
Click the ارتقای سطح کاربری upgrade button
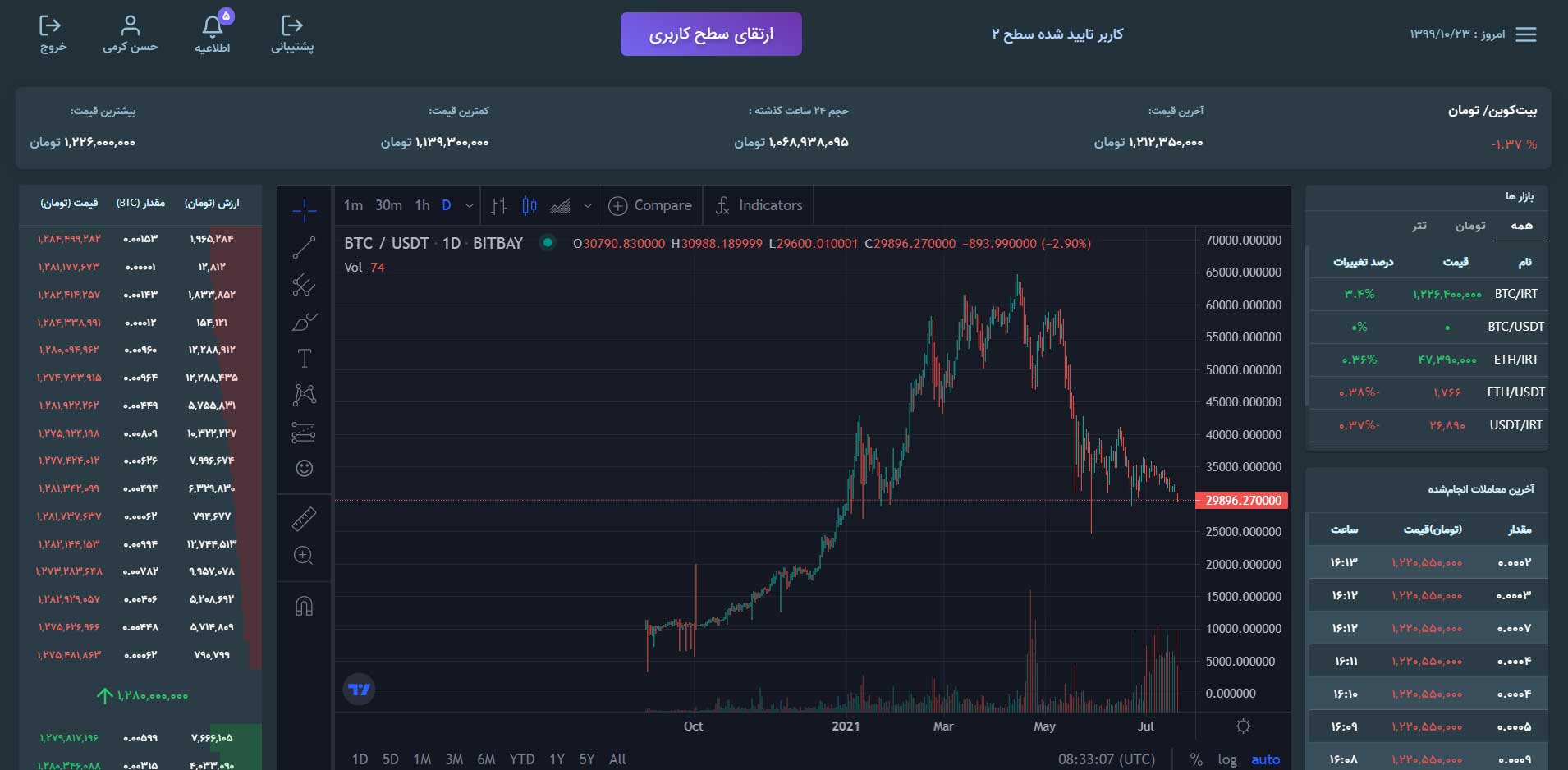pyautogui.click(x=711, y=34)
